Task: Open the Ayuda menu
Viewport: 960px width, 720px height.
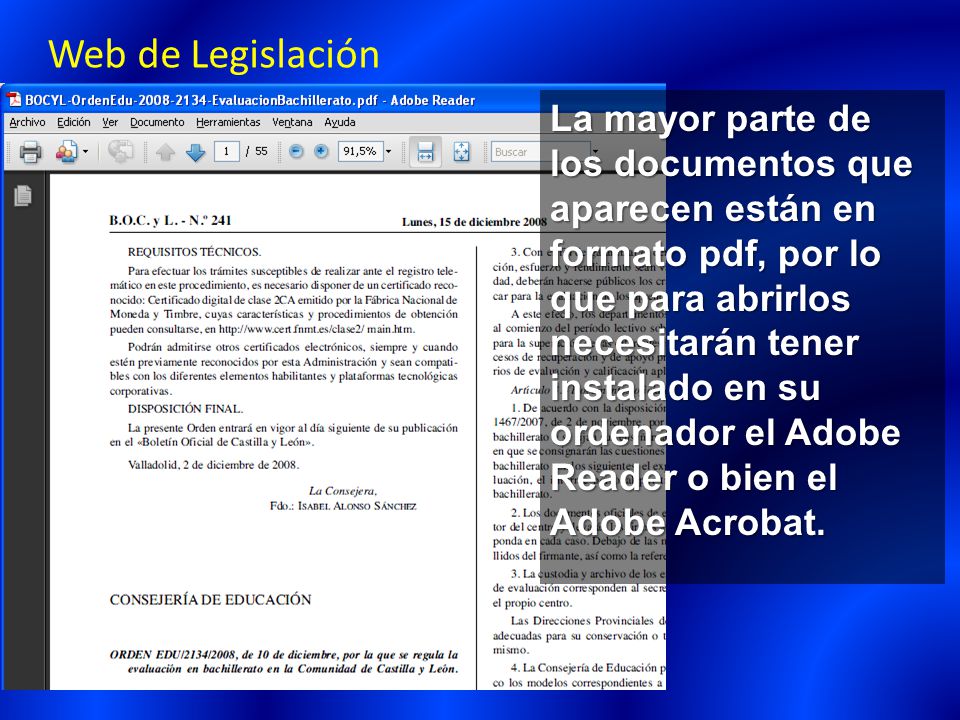Action: click(340, 122)
